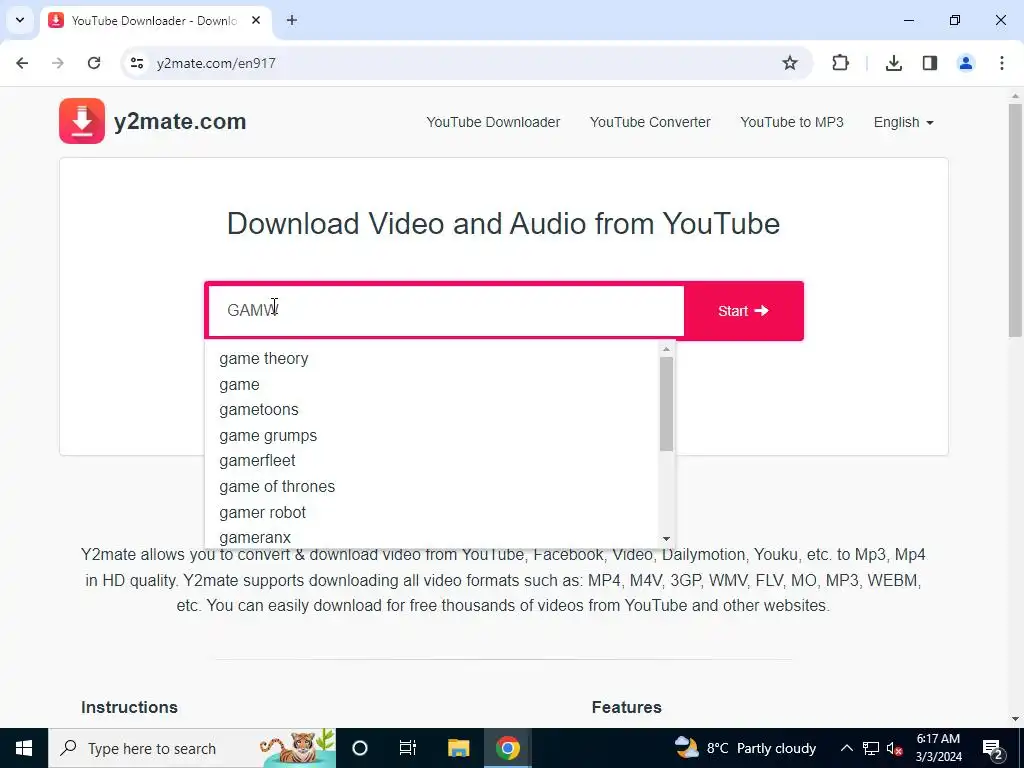1024x768 pixels.
Task: Open a new browser tab
Action: pos(292,20)
